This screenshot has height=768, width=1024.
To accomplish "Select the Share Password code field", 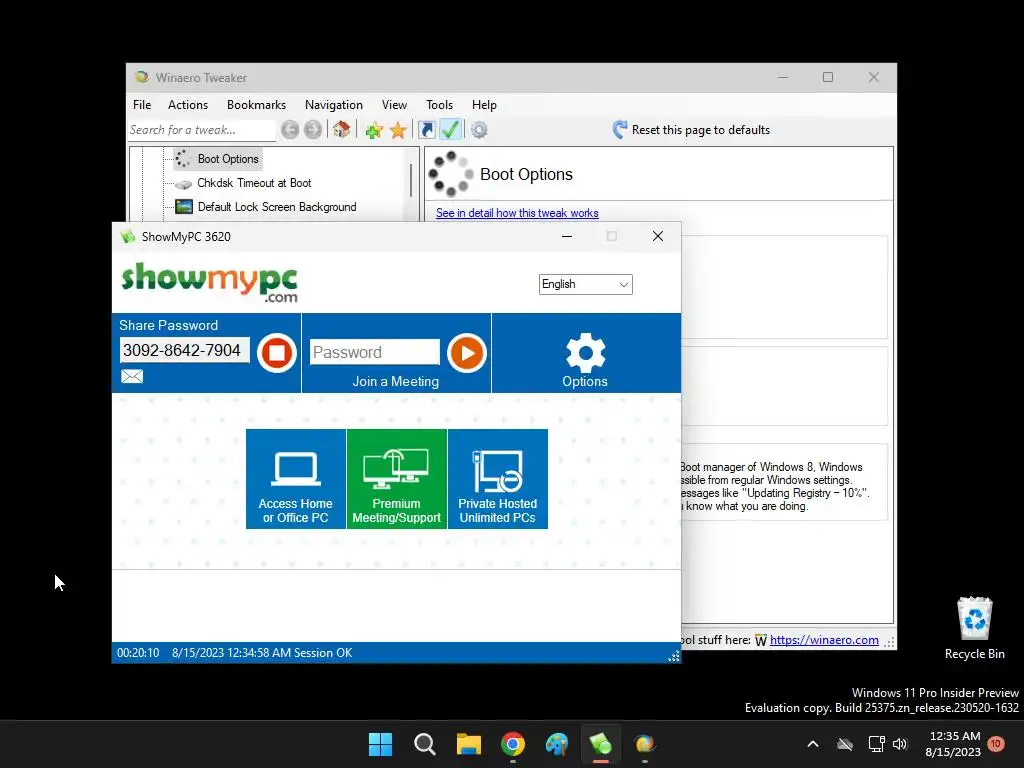I will tap(184, 350).
